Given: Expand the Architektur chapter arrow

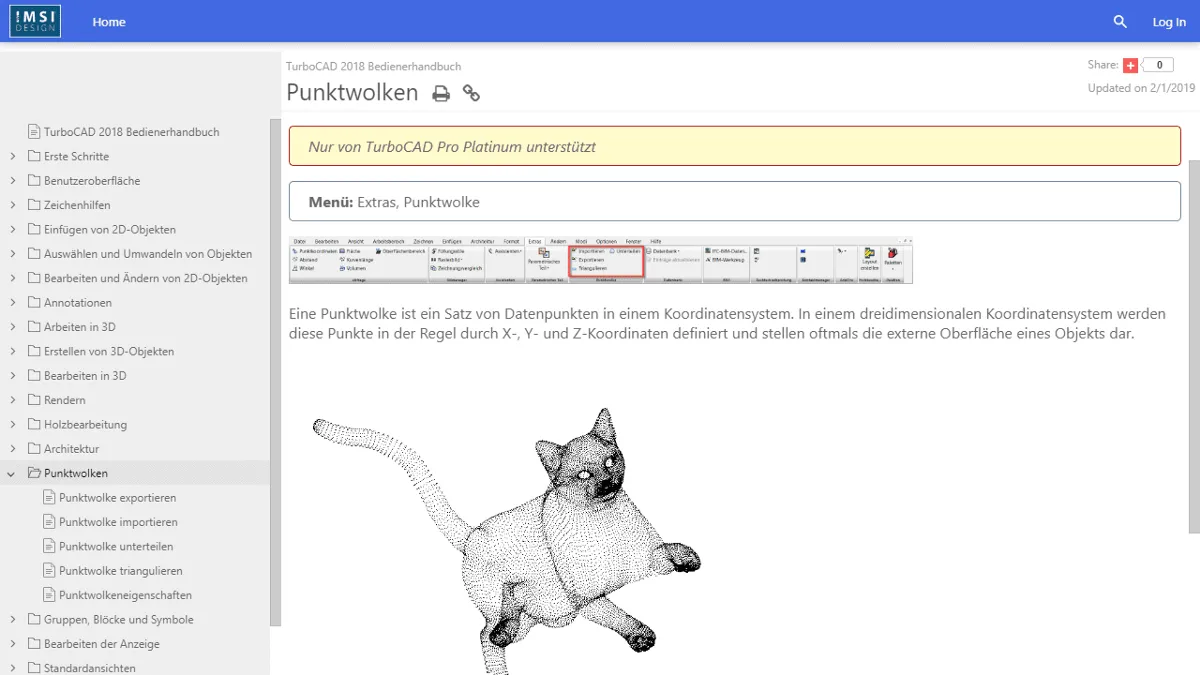Looking at the screenshot, I should point(12,449).
